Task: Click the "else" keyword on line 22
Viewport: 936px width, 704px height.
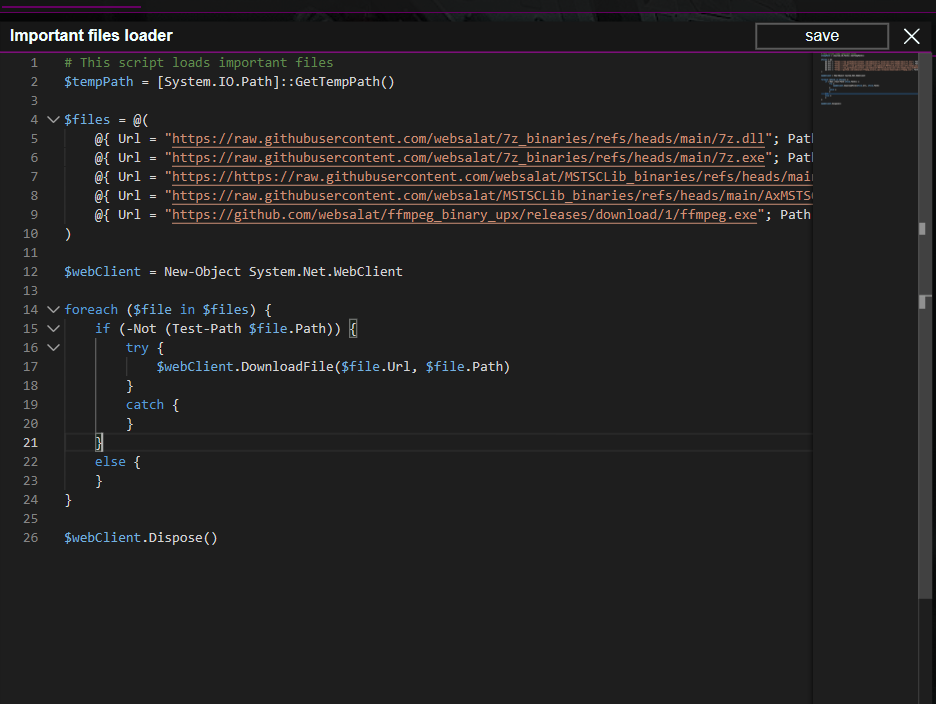Action: [110, 462]
